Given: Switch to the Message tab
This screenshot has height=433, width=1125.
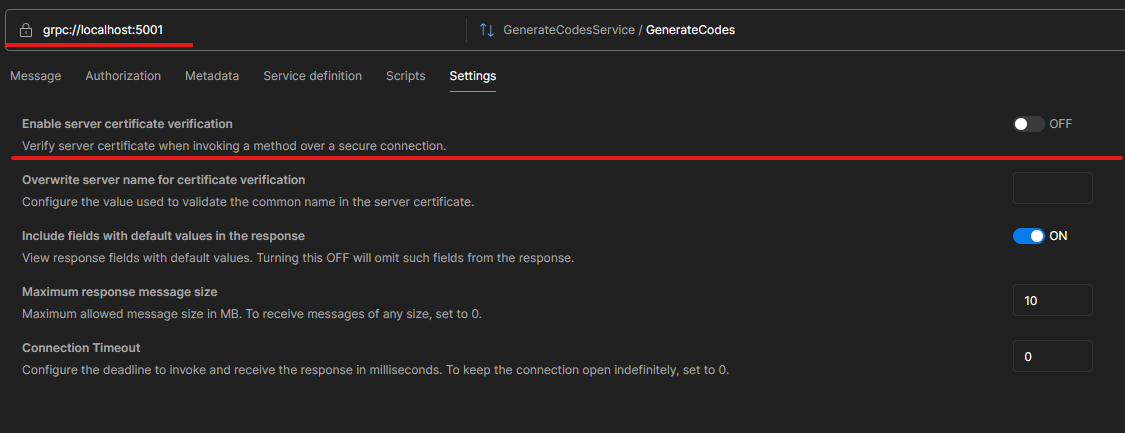Looking at the screenshot, I should click(36, 76).
